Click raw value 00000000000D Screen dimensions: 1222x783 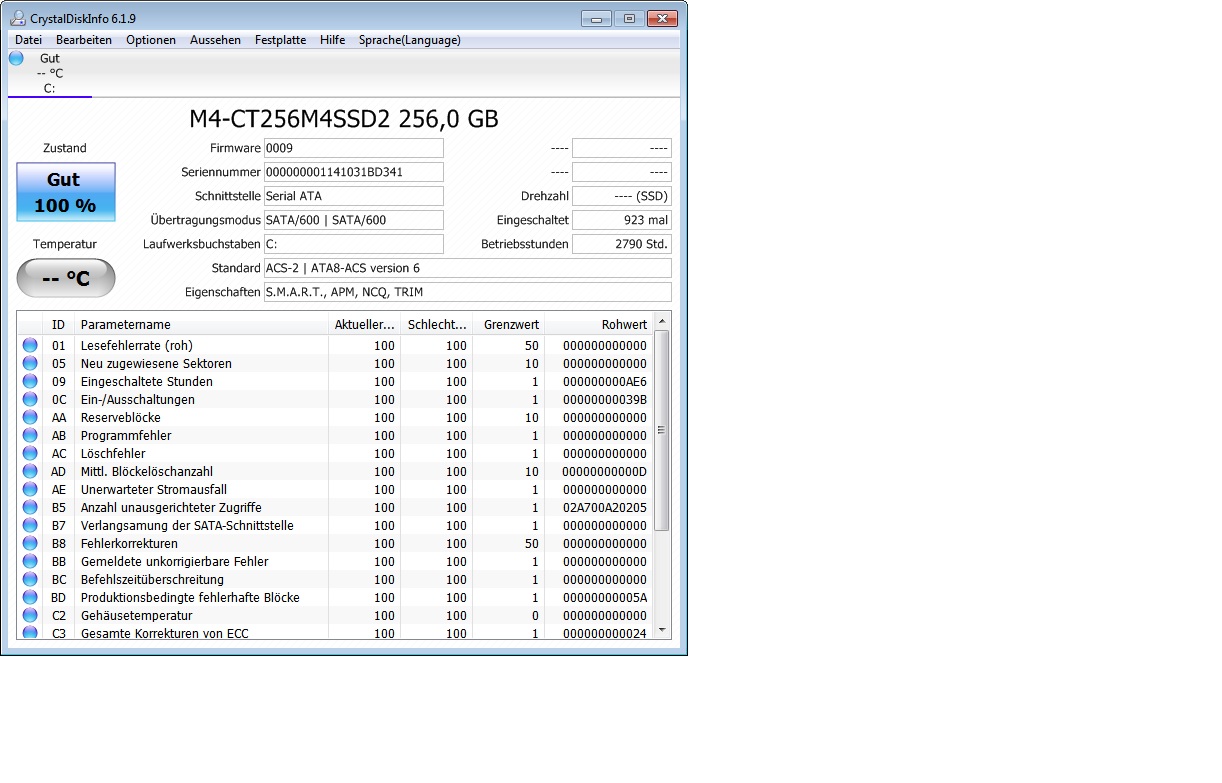[x=605, y=471]
